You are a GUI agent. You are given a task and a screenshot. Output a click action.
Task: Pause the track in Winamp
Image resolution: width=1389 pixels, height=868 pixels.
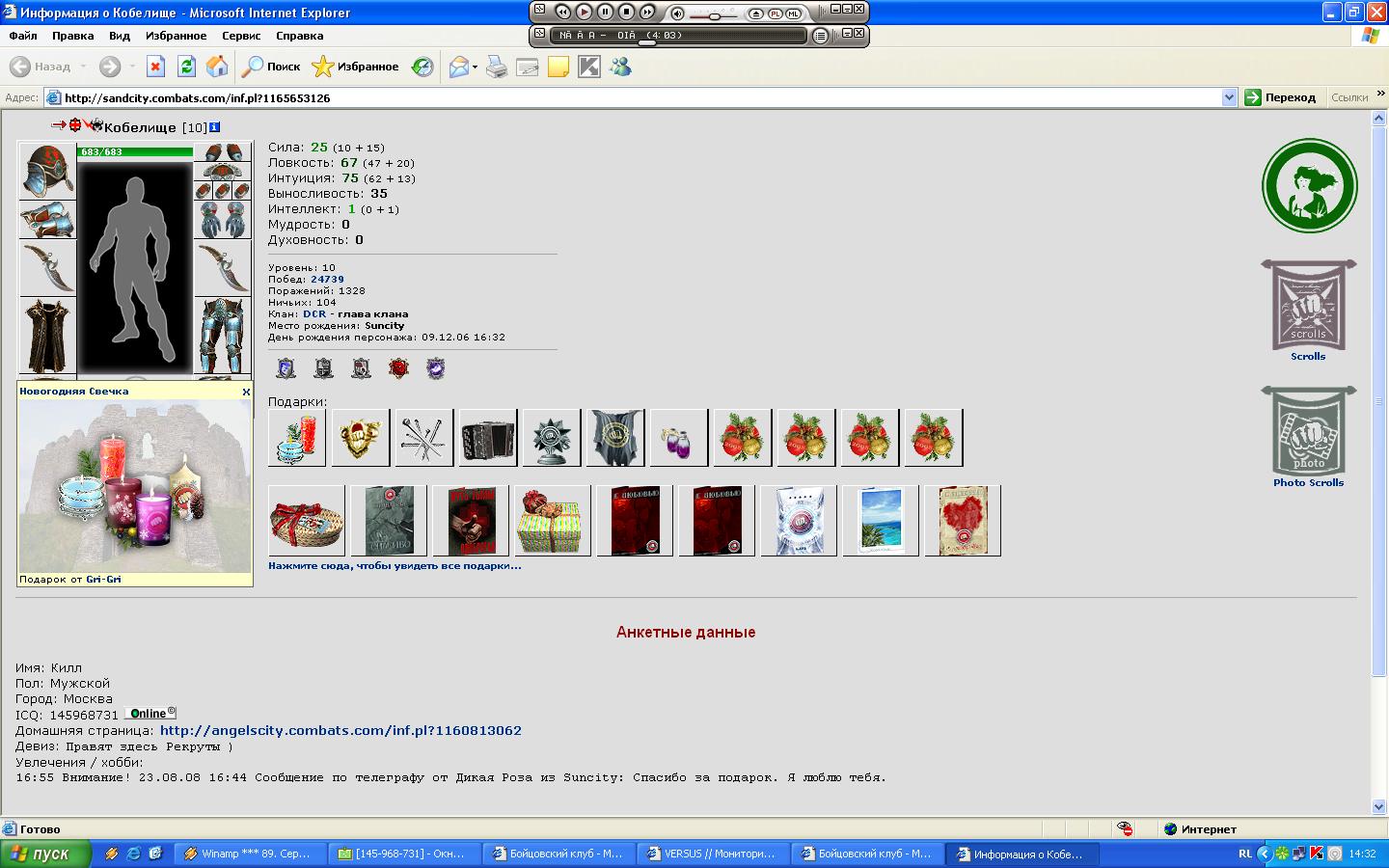[x=606, y=13]
